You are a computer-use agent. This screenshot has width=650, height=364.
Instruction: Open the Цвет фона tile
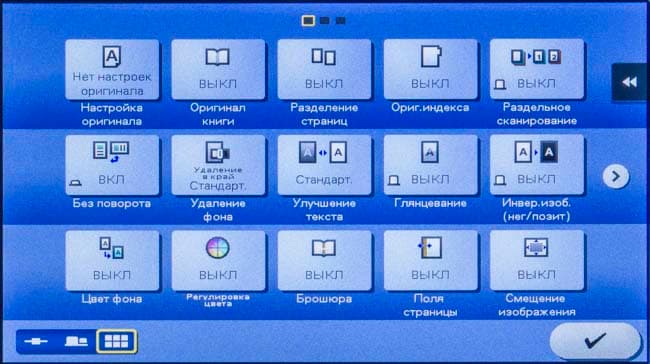[112, 261]
